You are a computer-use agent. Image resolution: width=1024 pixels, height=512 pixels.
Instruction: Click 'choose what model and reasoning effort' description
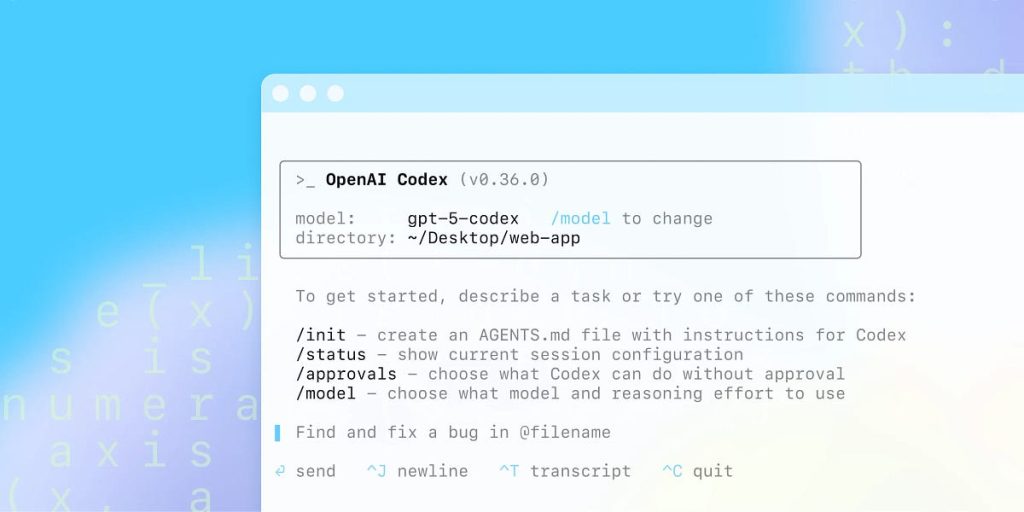[616, 394]
